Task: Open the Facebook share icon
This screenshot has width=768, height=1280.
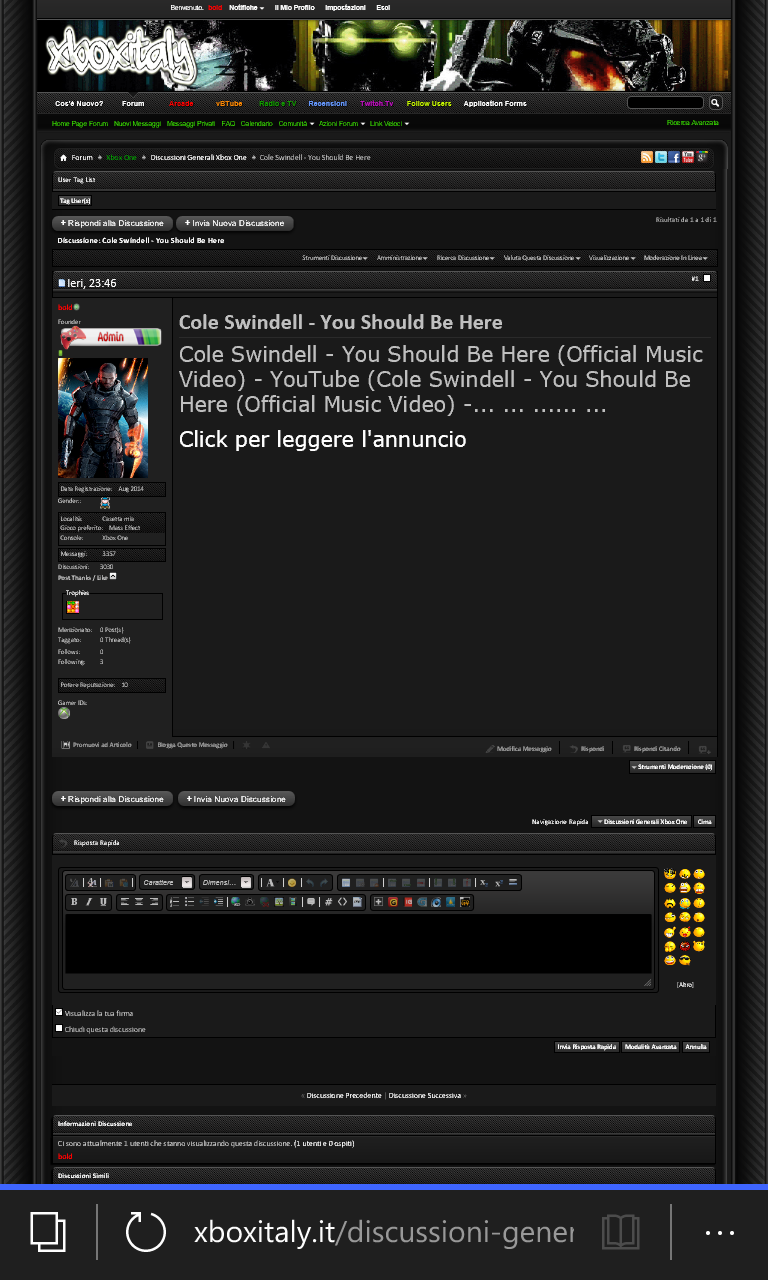Action: pos(674,157)
